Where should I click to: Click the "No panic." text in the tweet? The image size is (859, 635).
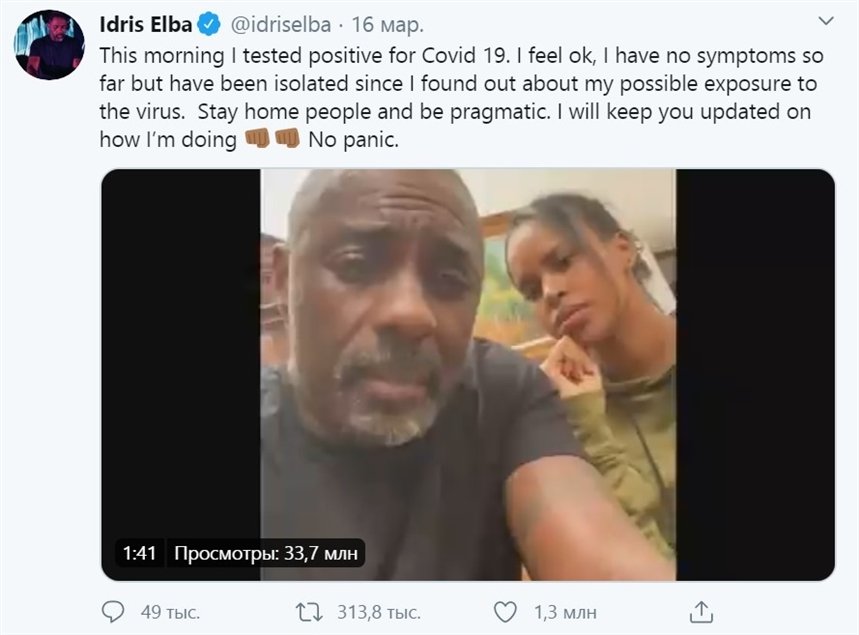click(x=353, y=140)
